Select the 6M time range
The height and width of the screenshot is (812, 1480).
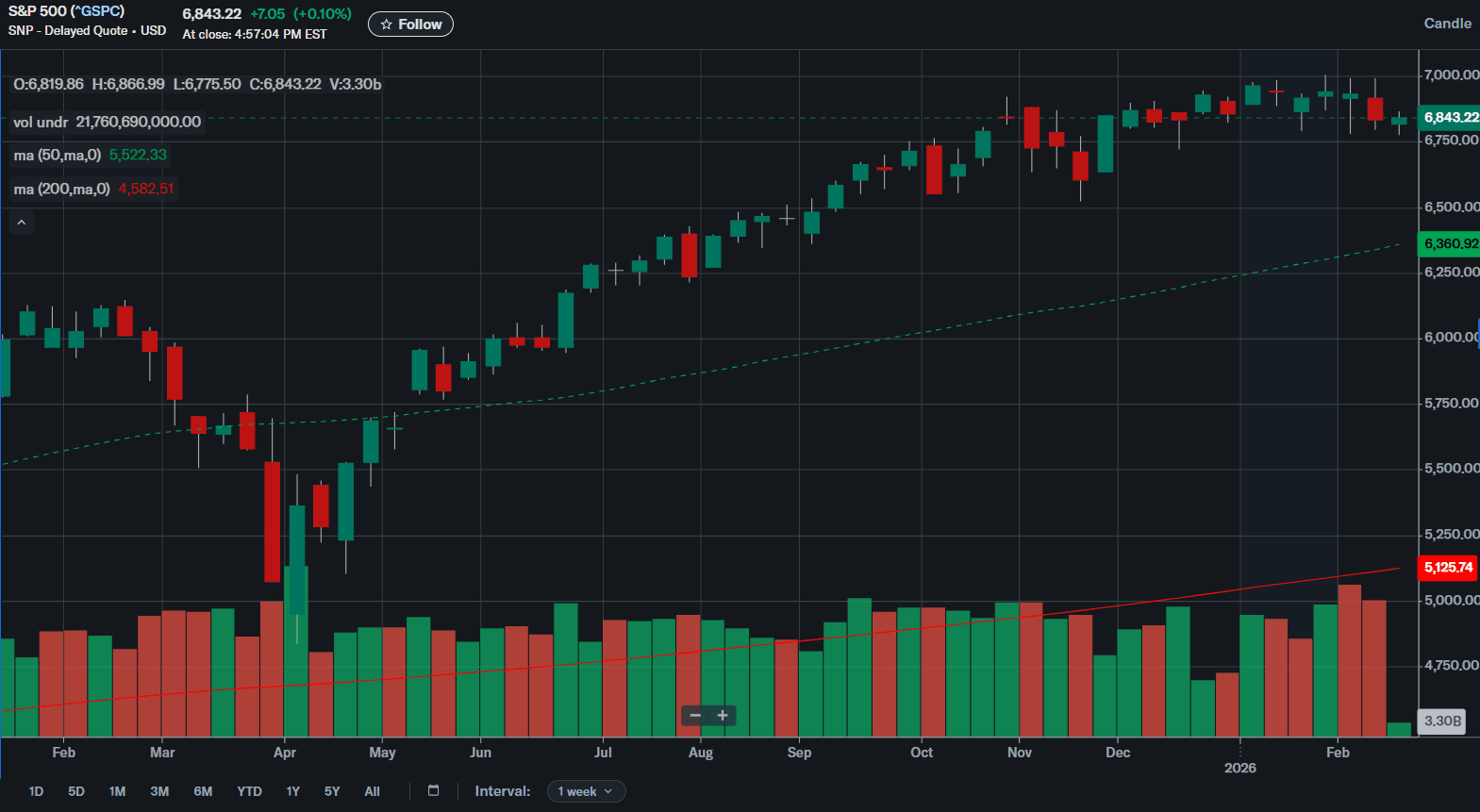[203, 791]
